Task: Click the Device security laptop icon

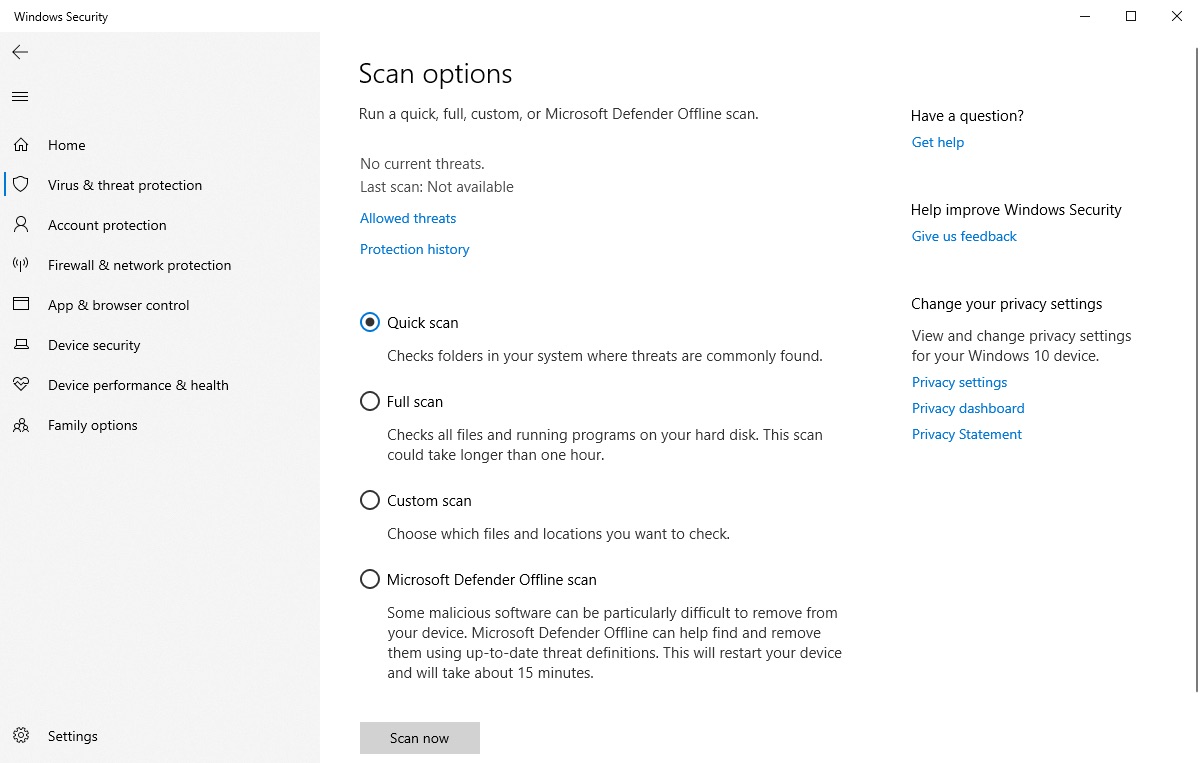Action: click(x=21, y=345)
